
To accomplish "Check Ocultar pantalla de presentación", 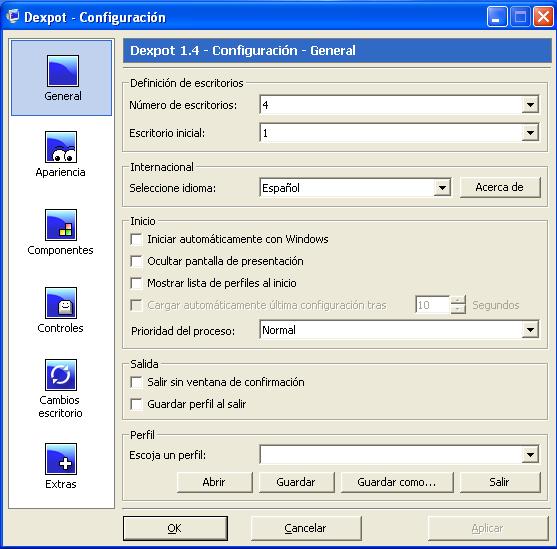I will [136, 261].
